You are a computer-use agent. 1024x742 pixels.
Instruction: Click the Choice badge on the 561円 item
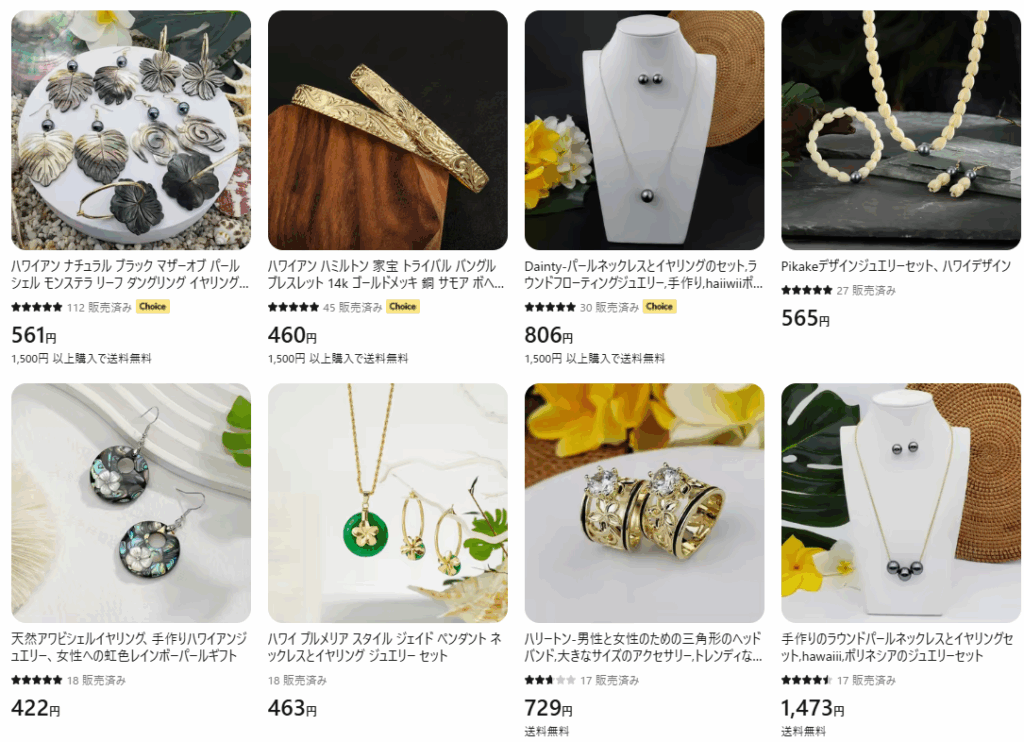[x=153, y=306]
